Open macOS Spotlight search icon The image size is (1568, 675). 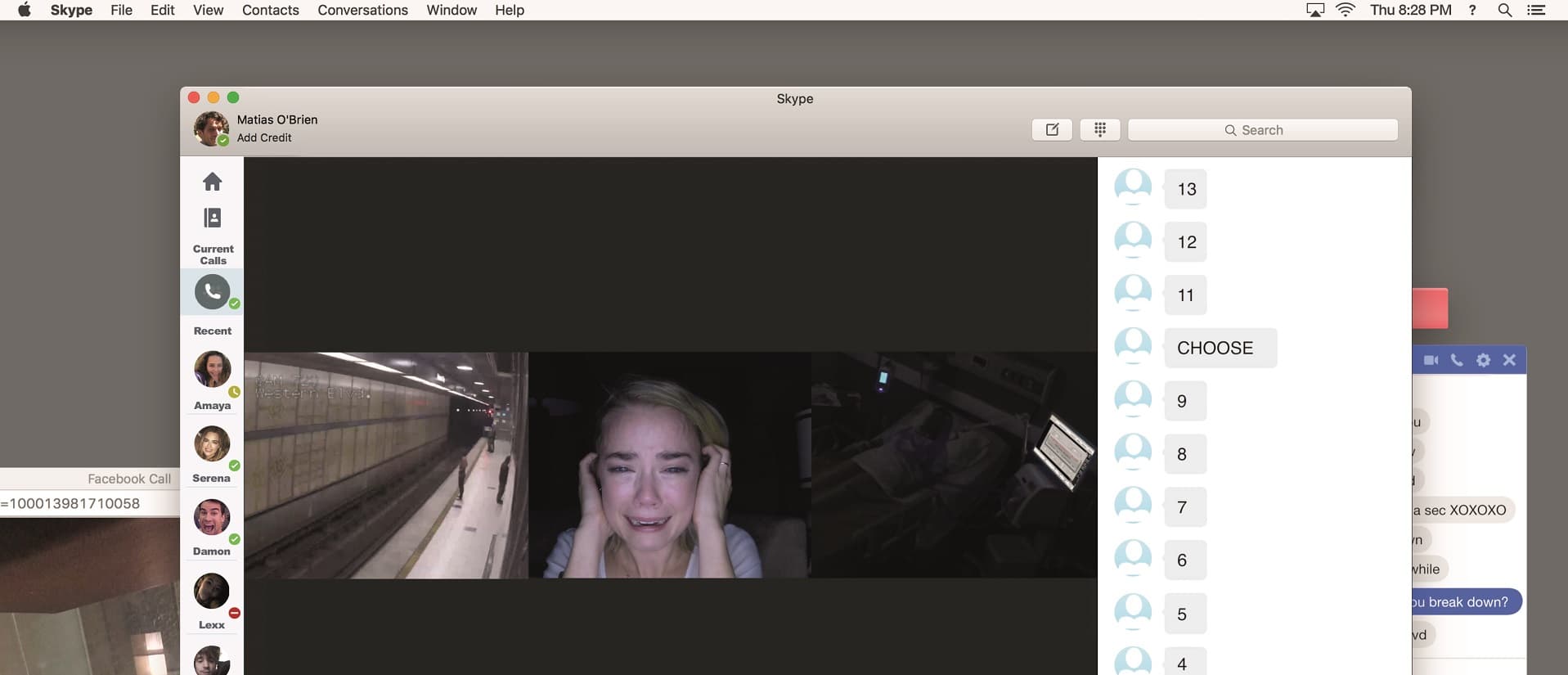1504,10
